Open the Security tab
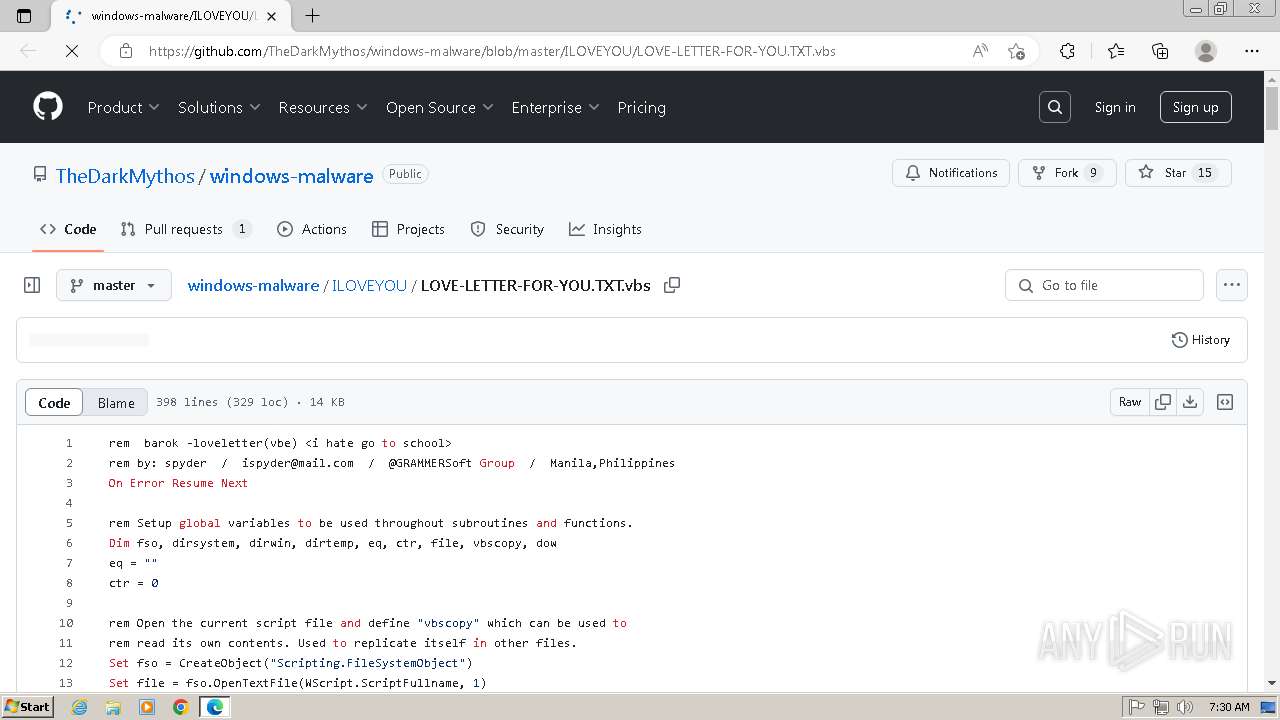 [x=507, y=229]
